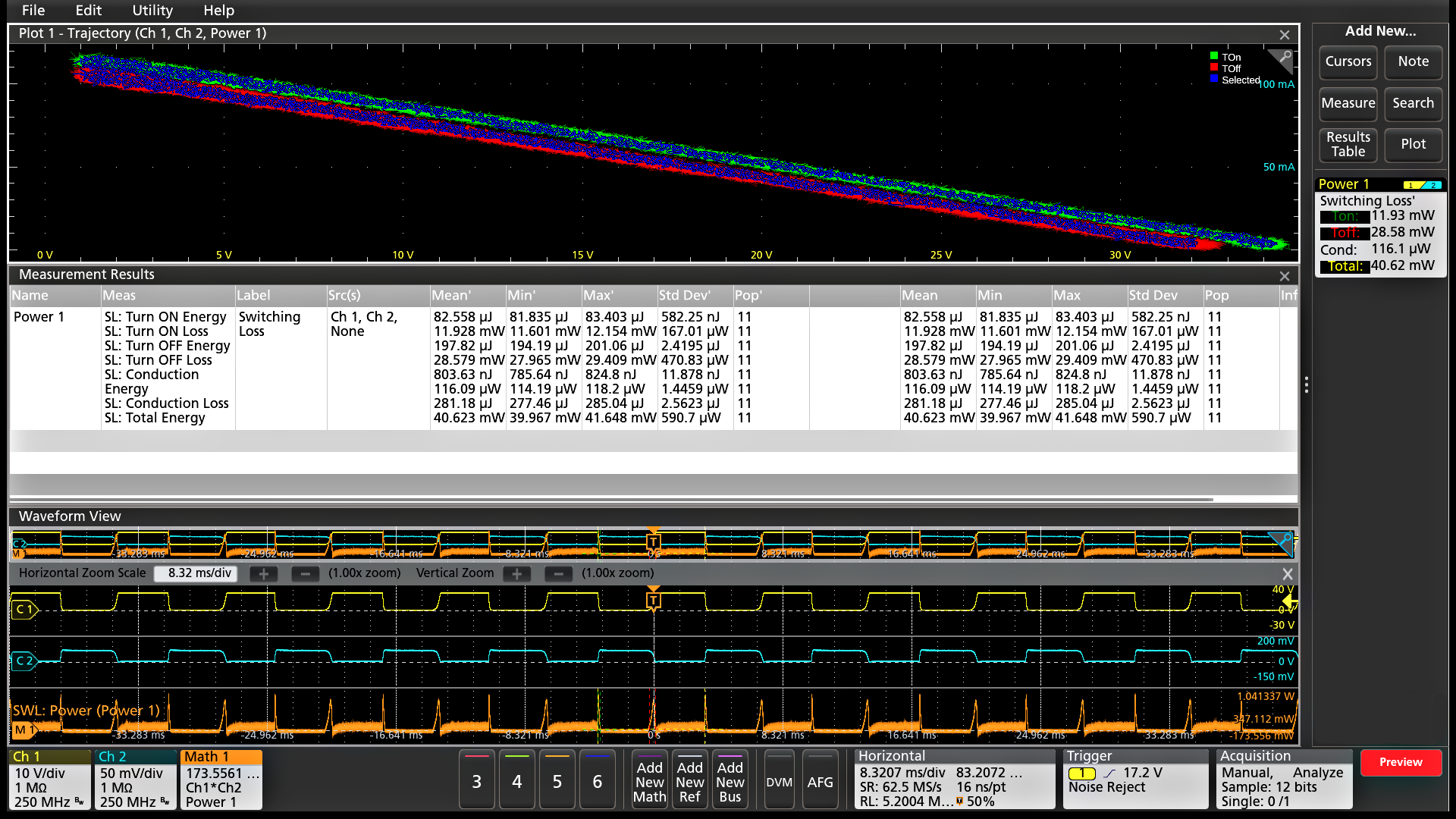Click Add New Bus
Viewport: 1456px width, 819px height.
point(730,780)
